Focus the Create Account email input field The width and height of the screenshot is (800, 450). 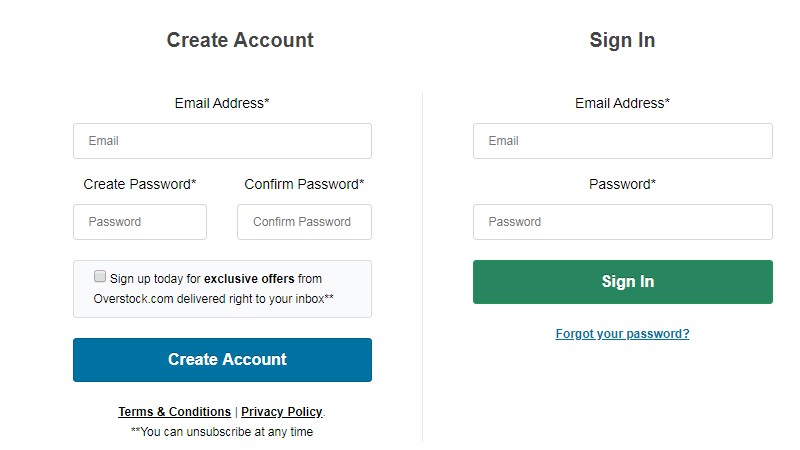(222, 141)
